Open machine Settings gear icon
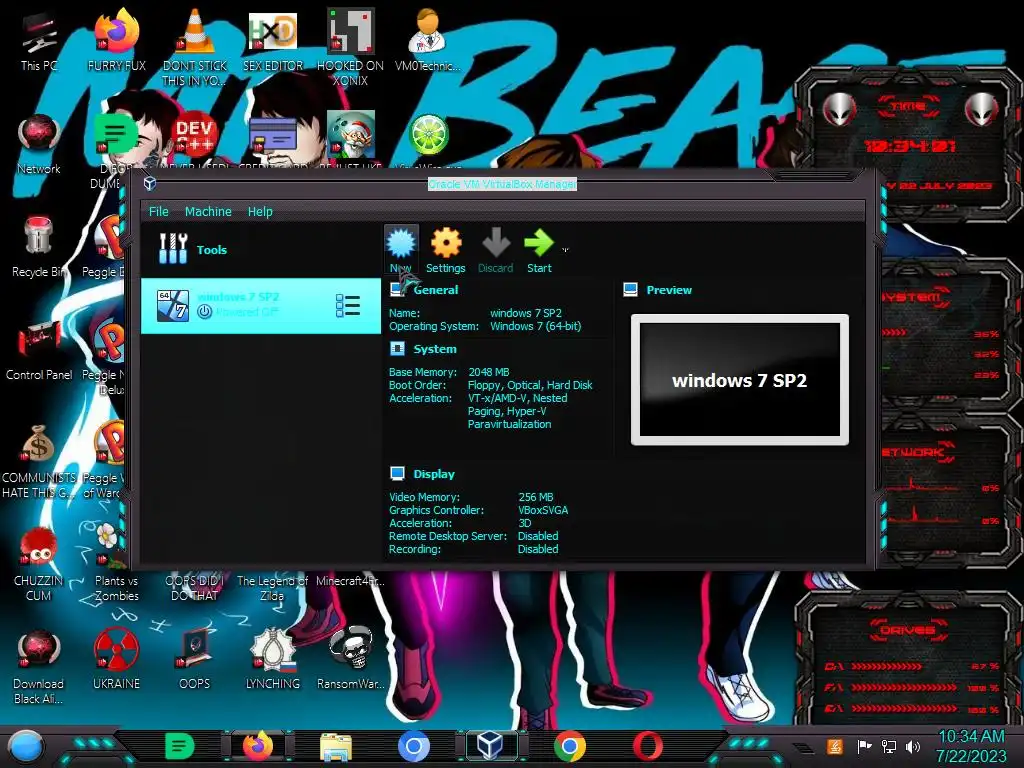The width and height of the screenshot is (1024, 768). tap(445, 250)
